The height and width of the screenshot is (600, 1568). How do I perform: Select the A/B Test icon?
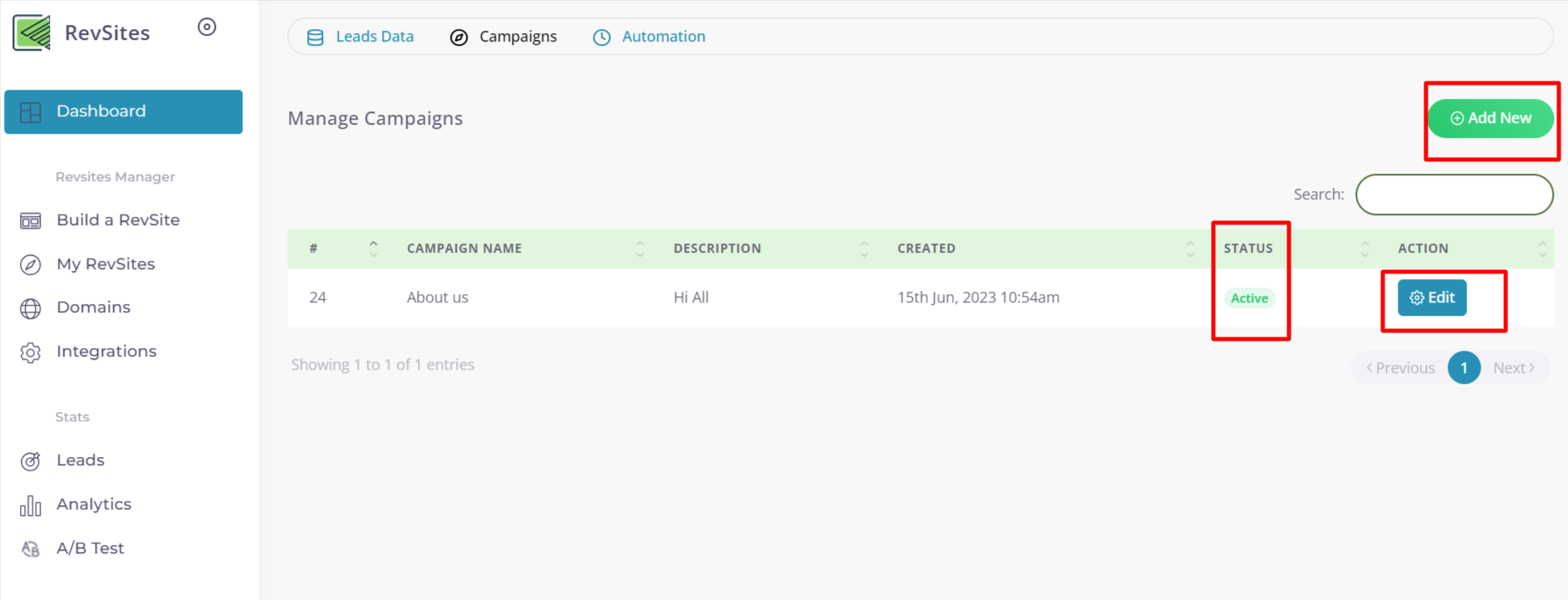31,549
